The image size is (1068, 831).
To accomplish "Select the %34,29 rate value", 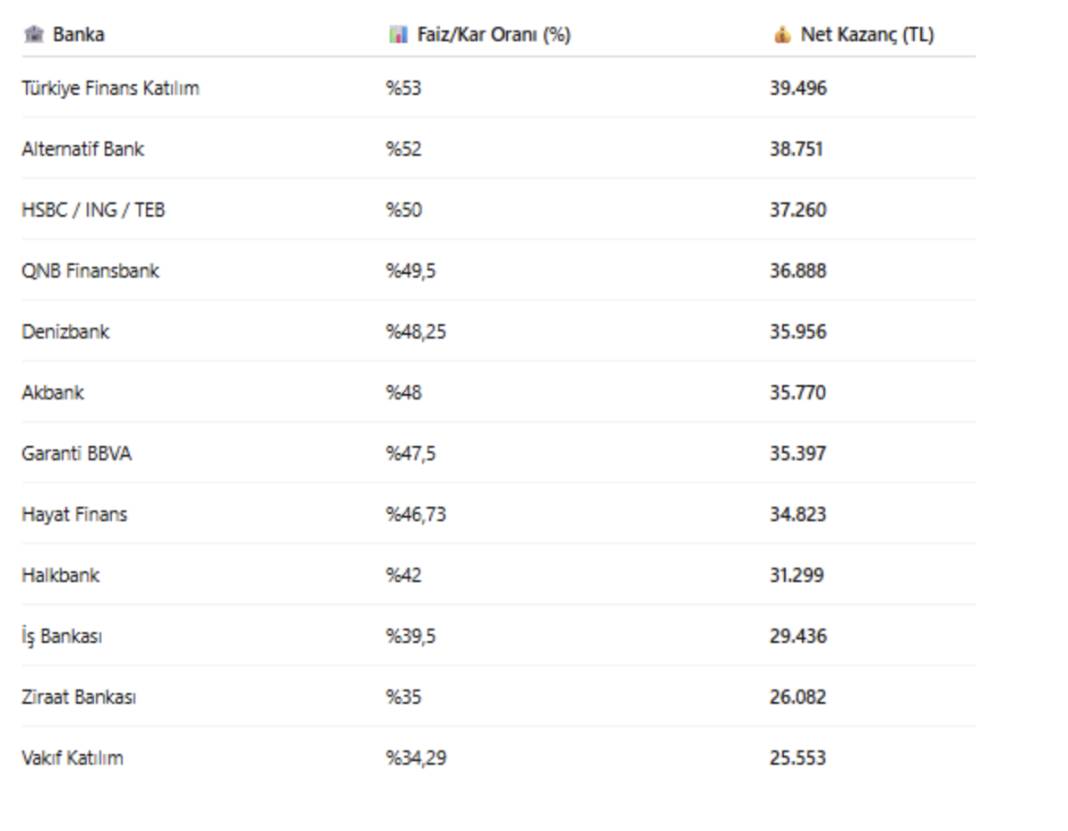I will (x=415, y=758).
